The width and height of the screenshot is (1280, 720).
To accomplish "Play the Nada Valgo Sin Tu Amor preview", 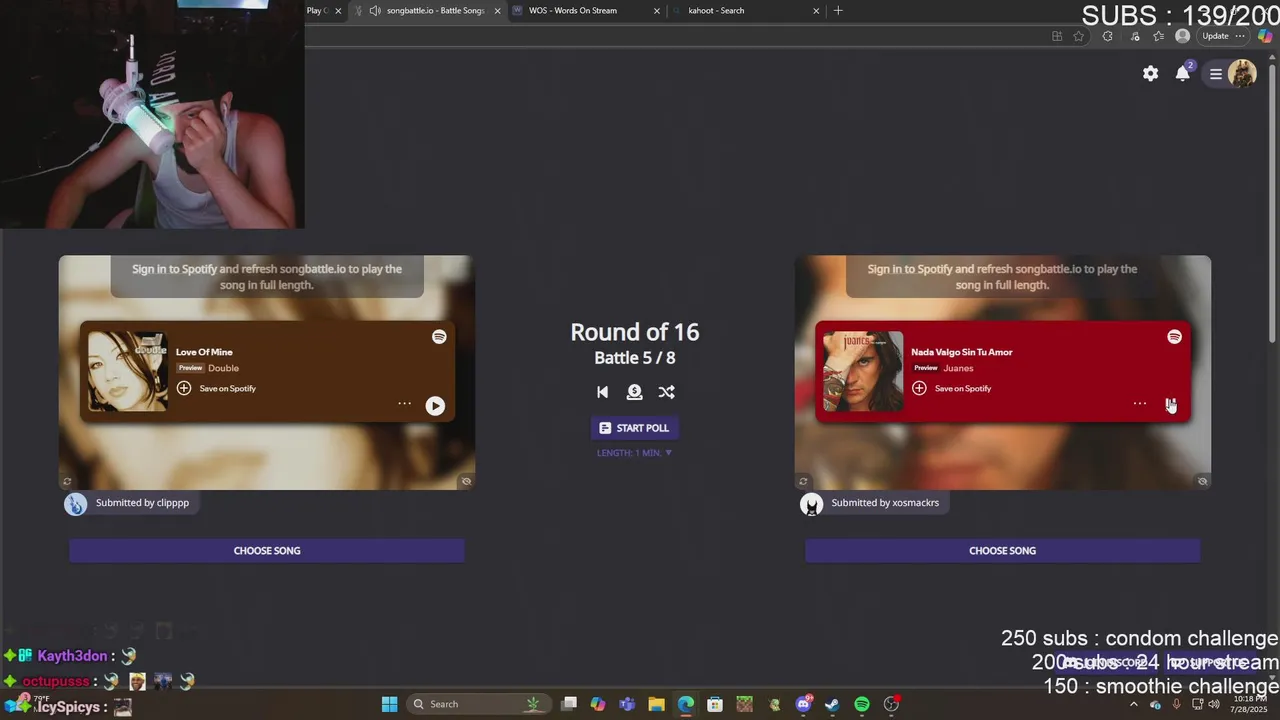I will coord(1171,405).
